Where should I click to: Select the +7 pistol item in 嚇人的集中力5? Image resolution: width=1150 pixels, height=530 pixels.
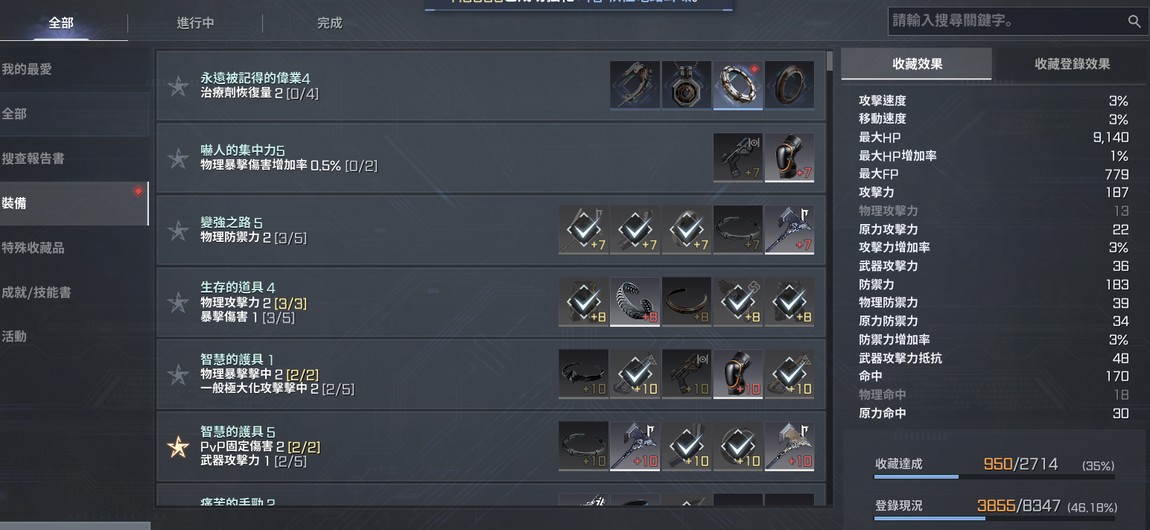click(738, 157)
